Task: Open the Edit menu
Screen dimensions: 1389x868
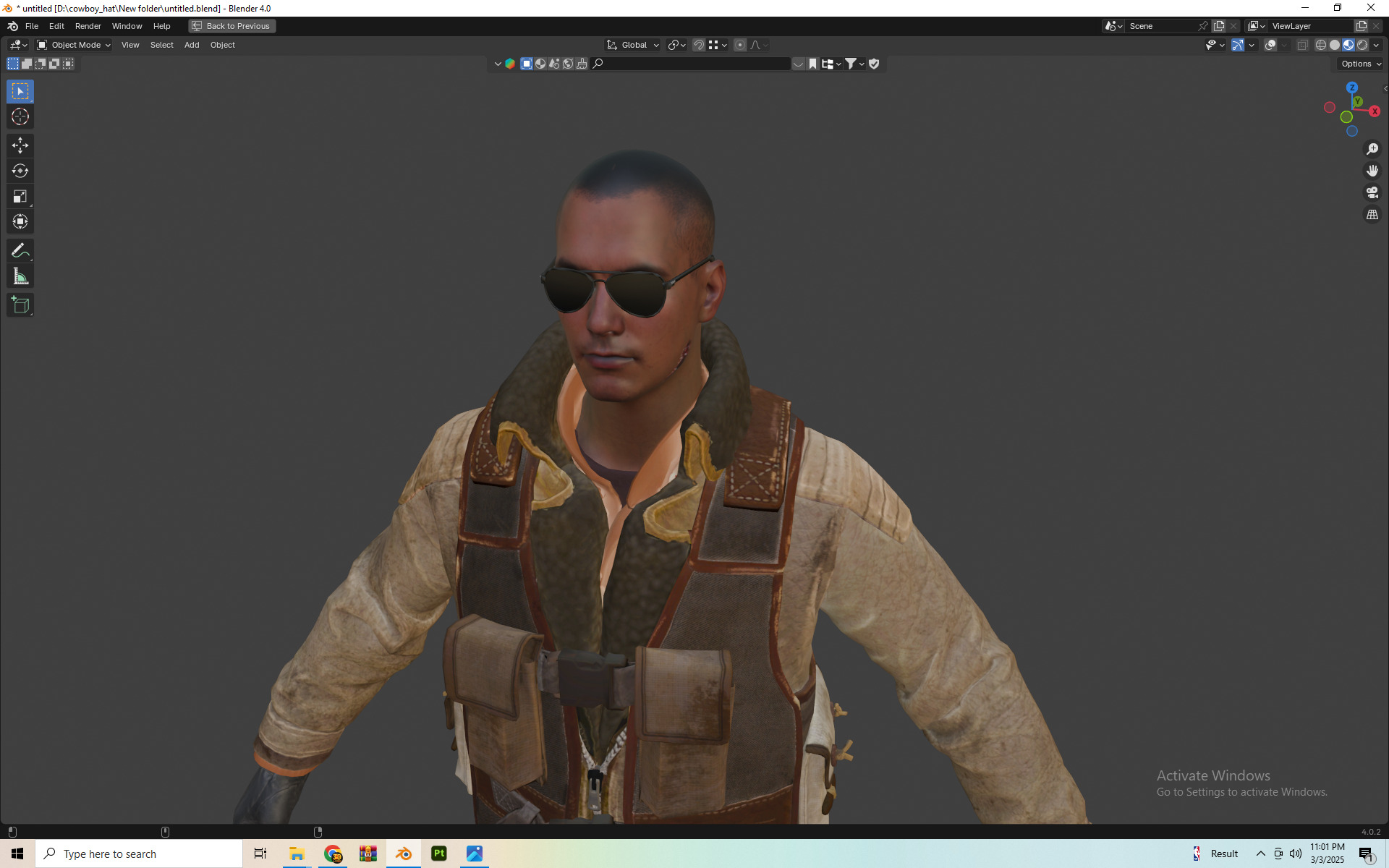Action: click(56, 26)
